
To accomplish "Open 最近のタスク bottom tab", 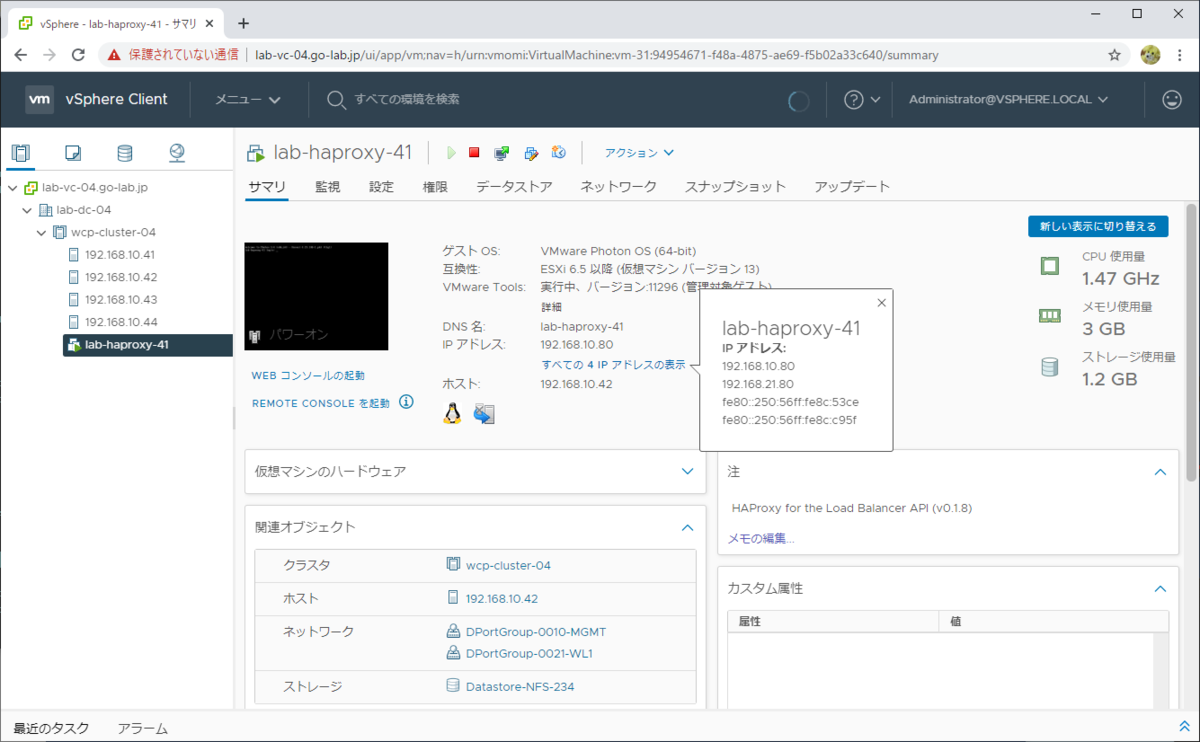I will [51, 728].
